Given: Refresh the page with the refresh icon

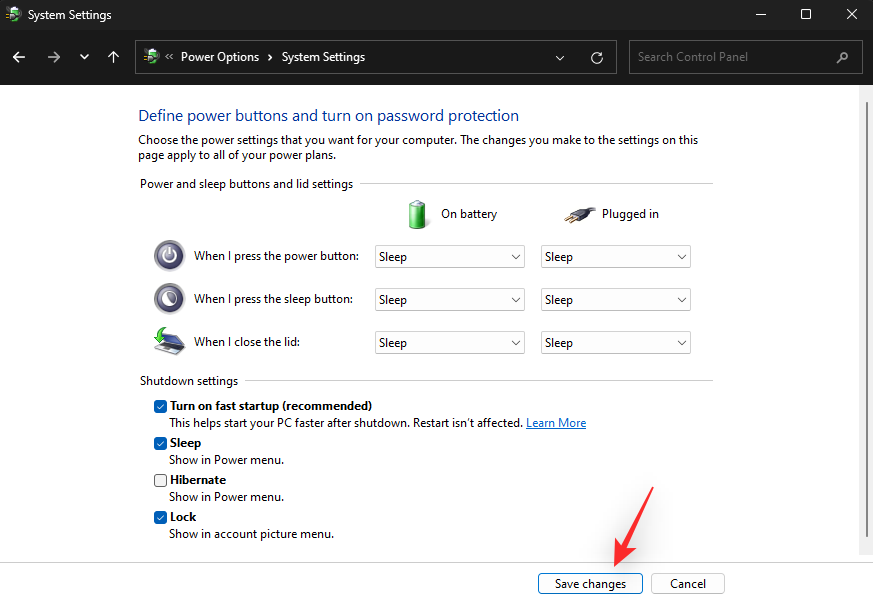Looking at the screenshot, I should 597,57.
